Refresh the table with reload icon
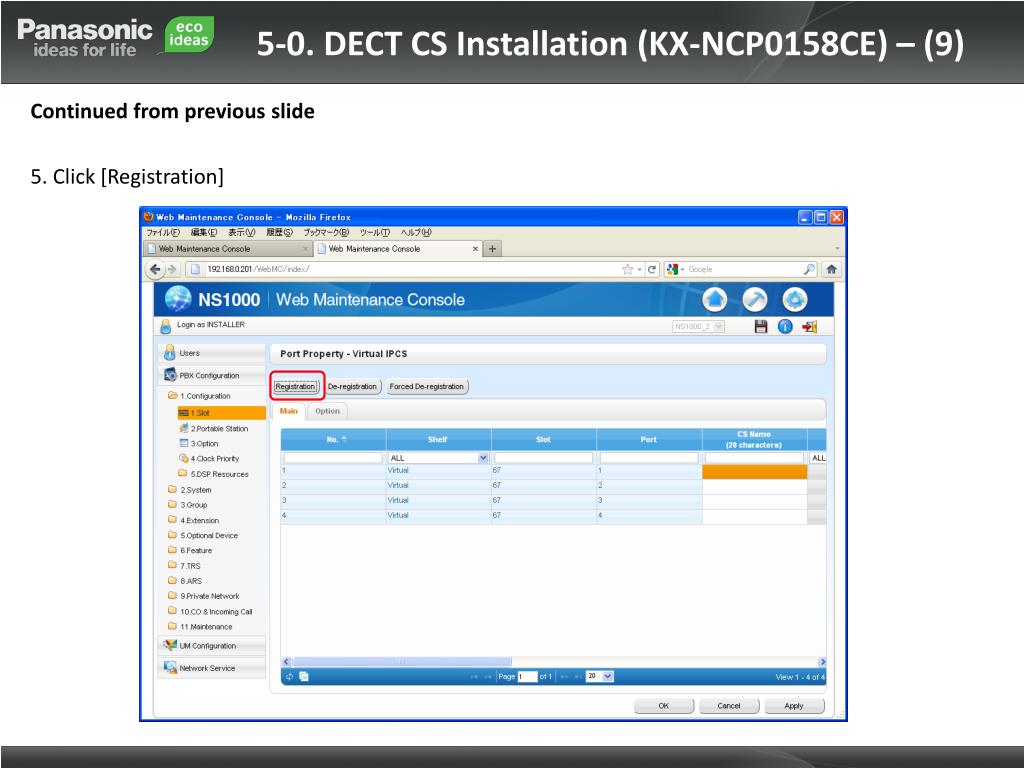 click(289, 677)
